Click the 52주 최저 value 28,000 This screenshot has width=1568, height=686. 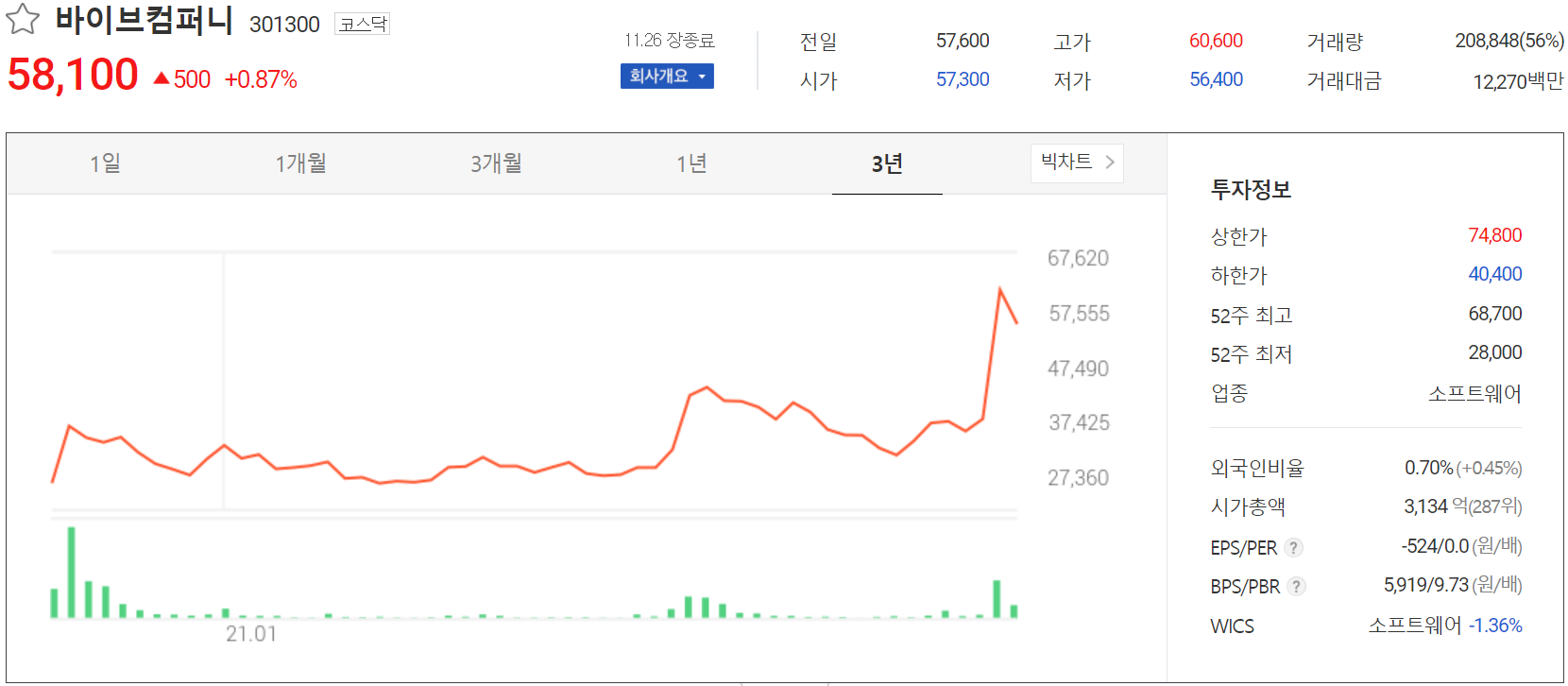(1495, 352)
